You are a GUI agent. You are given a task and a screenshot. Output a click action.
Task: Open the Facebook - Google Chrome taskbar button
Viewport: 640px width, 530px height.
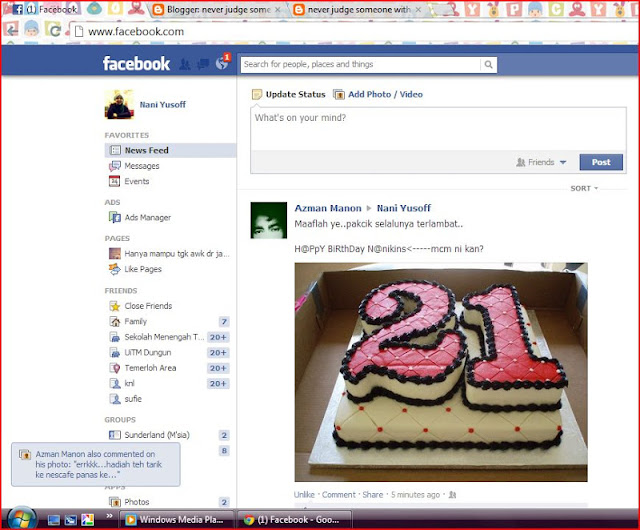pyautogui.click(x=294, y=520)
